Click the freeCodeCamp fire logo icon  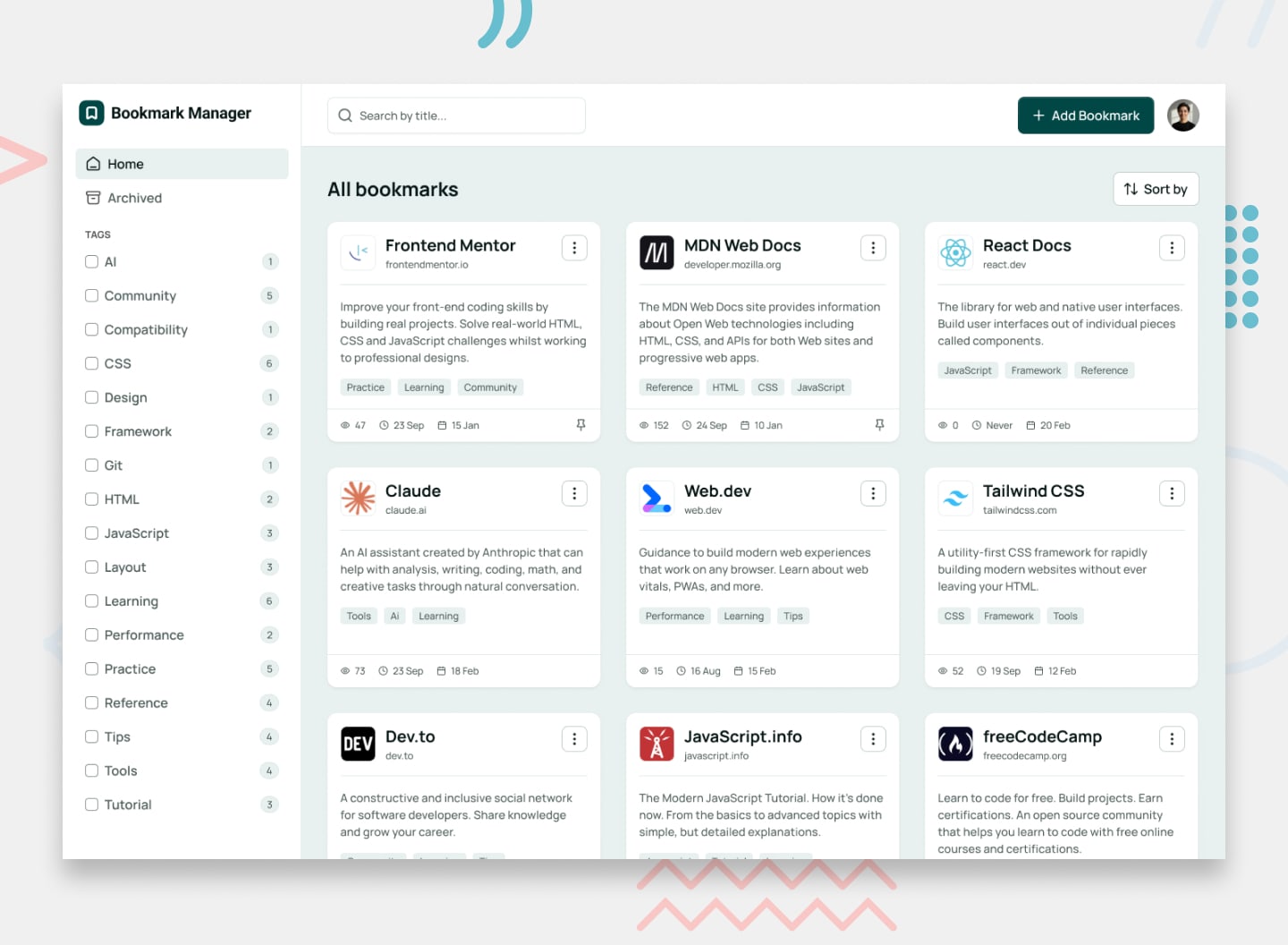pos(955,744)
